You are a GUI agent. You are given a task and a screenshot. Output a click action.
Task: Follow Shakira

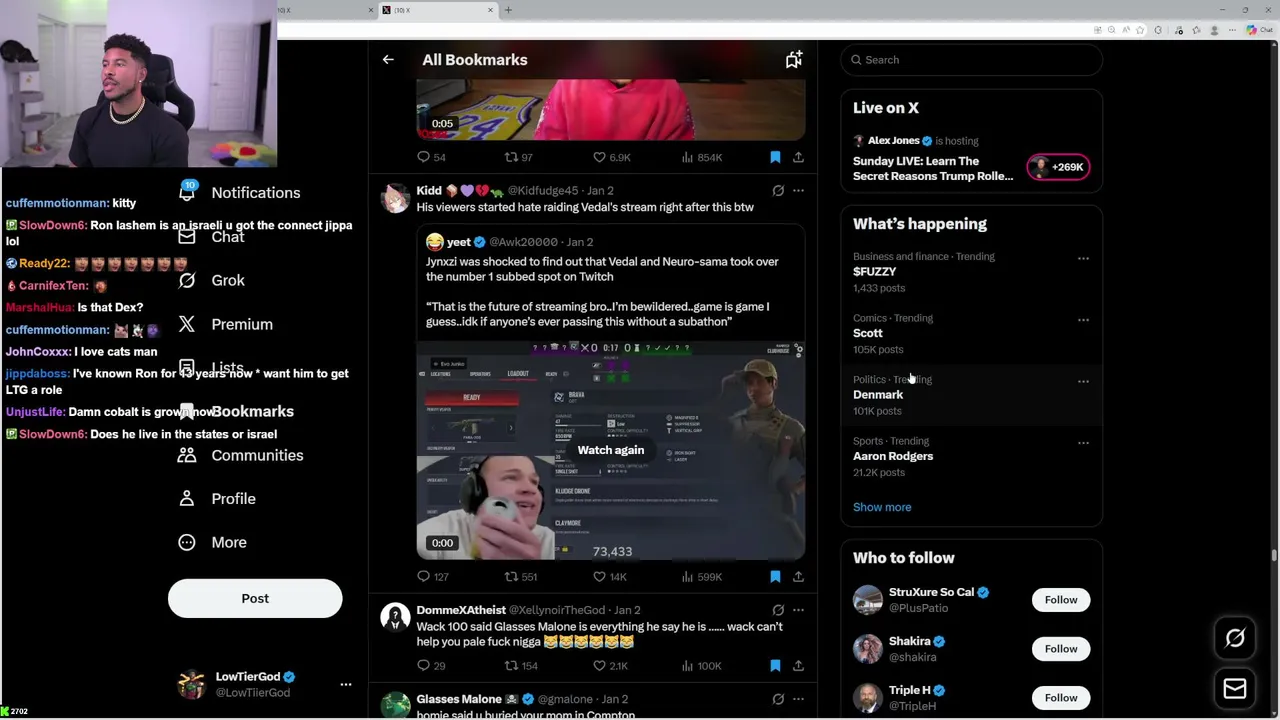pos(1061,649)
